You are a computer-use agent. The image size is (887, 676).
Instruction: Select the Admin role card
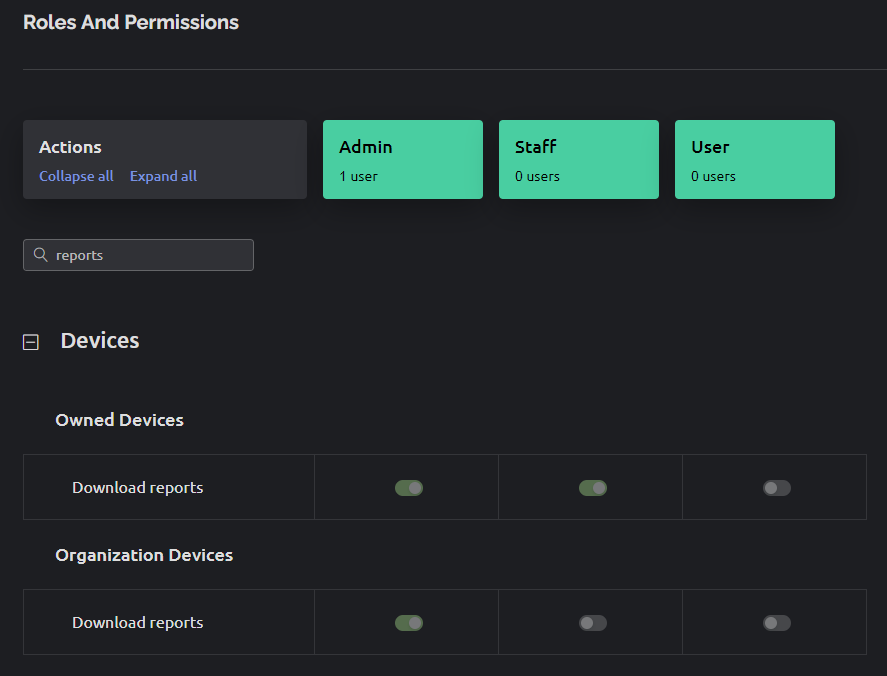(x=402, y=160)
